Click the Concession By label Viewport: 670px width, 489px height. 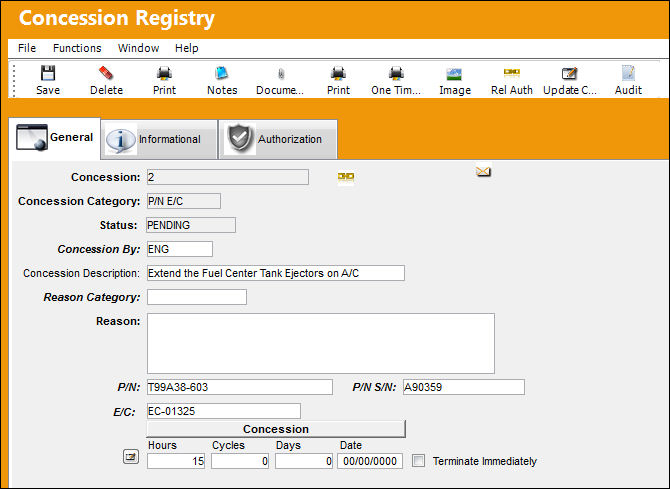tap(99, 249)
